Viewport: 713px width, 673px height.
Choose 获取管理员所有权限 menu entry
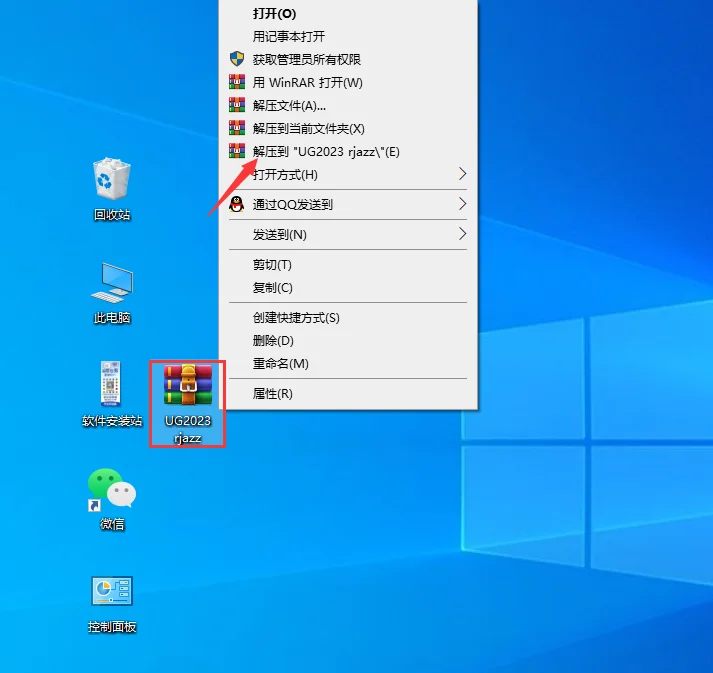point(348,59)
